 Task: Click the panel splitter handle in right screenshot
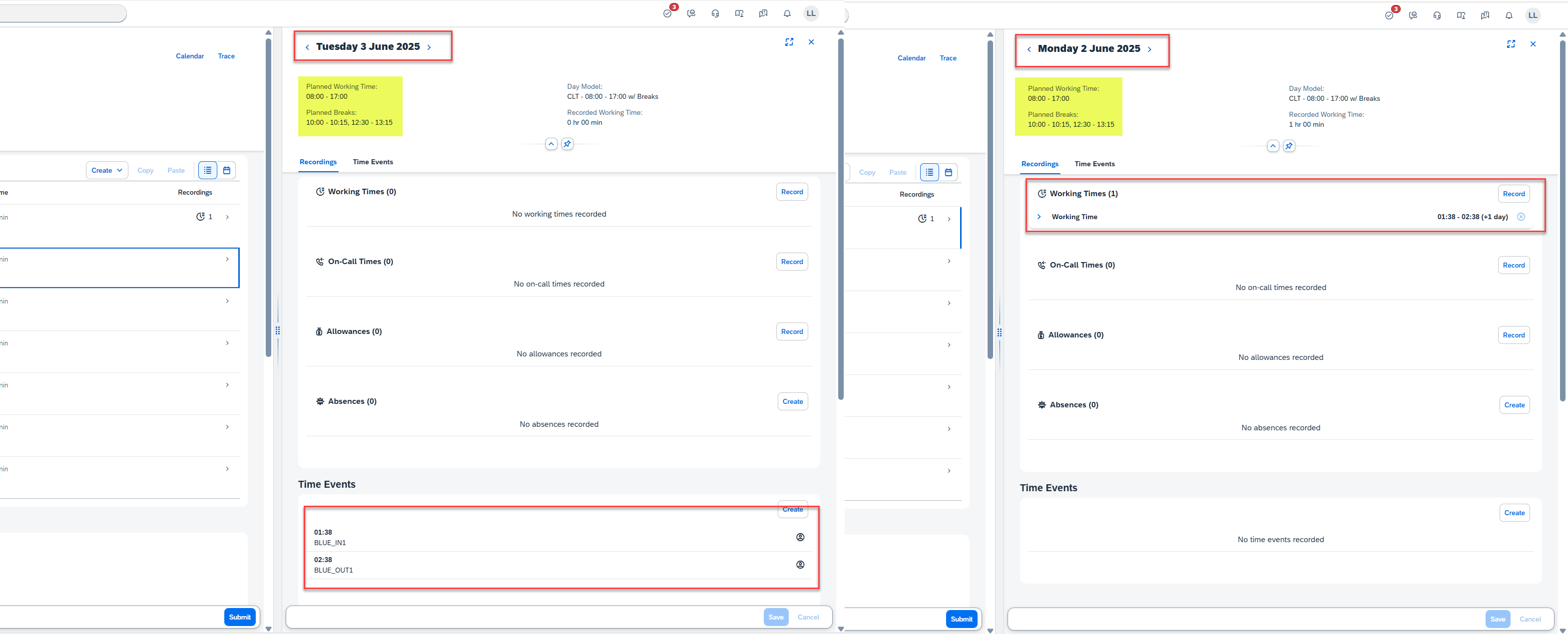999,333
